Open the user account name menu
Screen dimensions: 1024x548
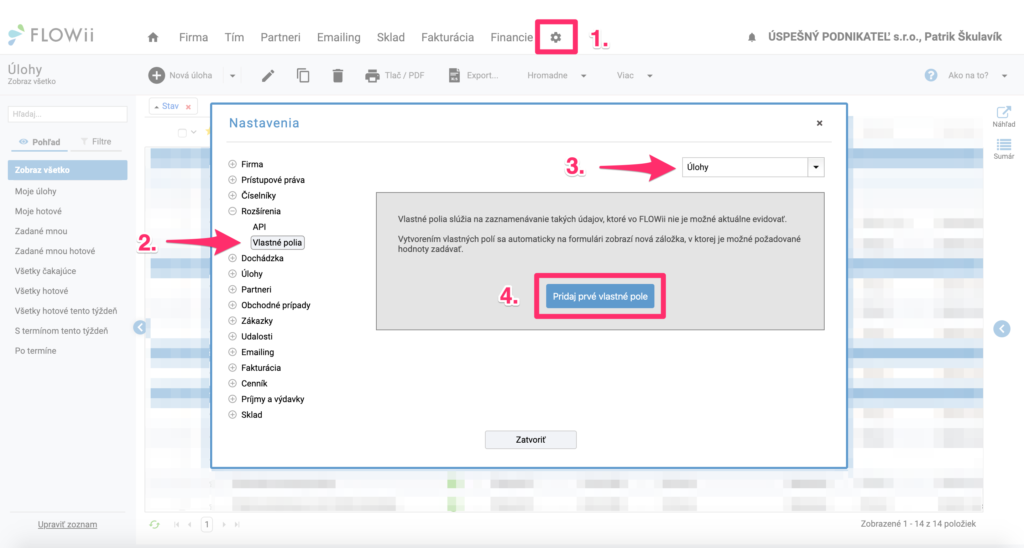point(884,37)
